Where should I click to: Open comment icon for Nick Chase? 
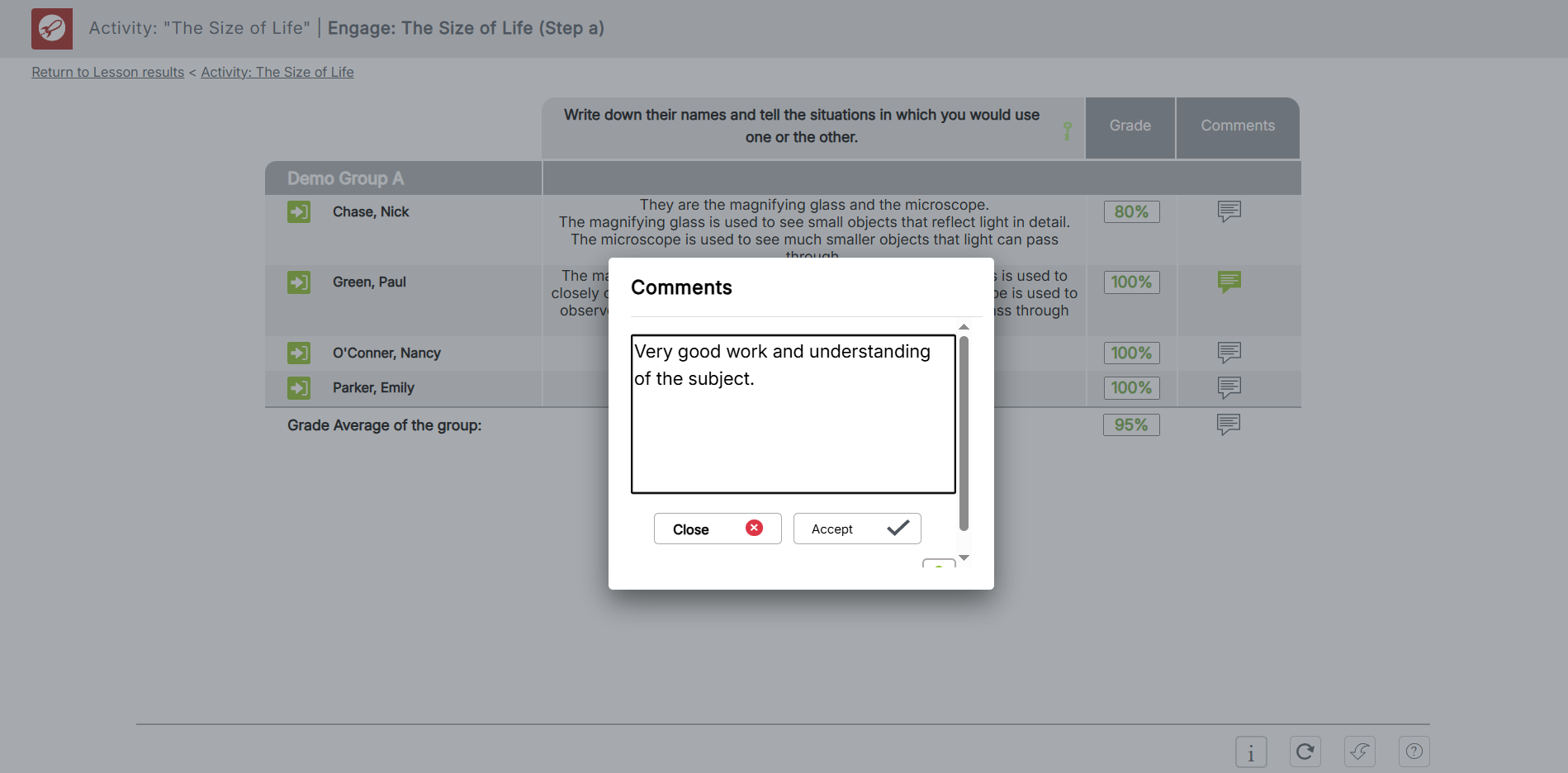[x=1229, y=211]
